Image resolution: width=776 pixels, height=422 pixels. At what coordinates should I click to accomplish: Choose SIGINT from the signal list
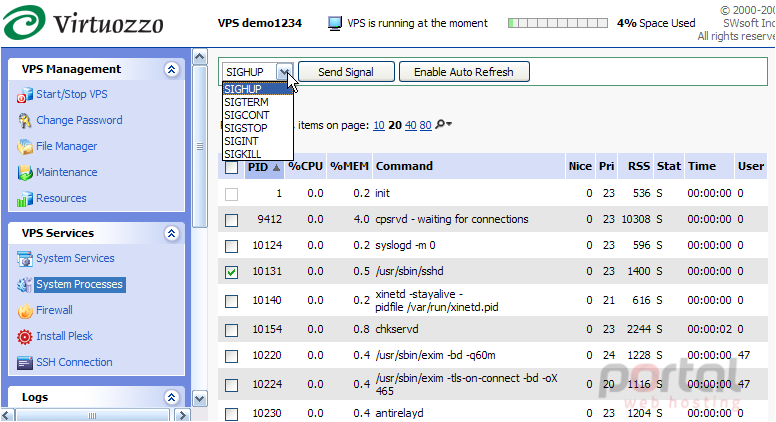coord(257,141)
